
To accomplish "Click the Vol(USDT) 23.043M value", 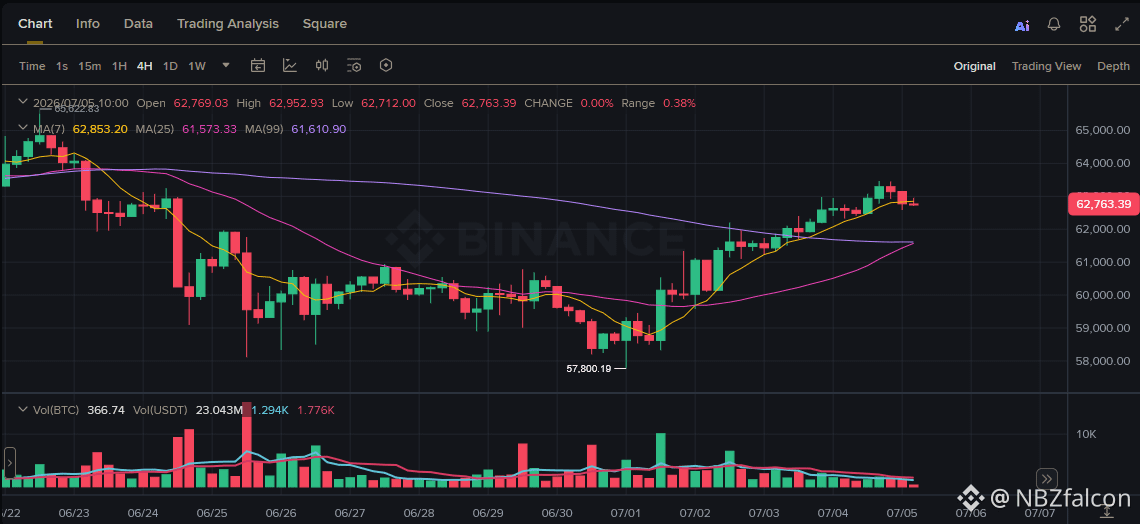I will pos(220,410).
